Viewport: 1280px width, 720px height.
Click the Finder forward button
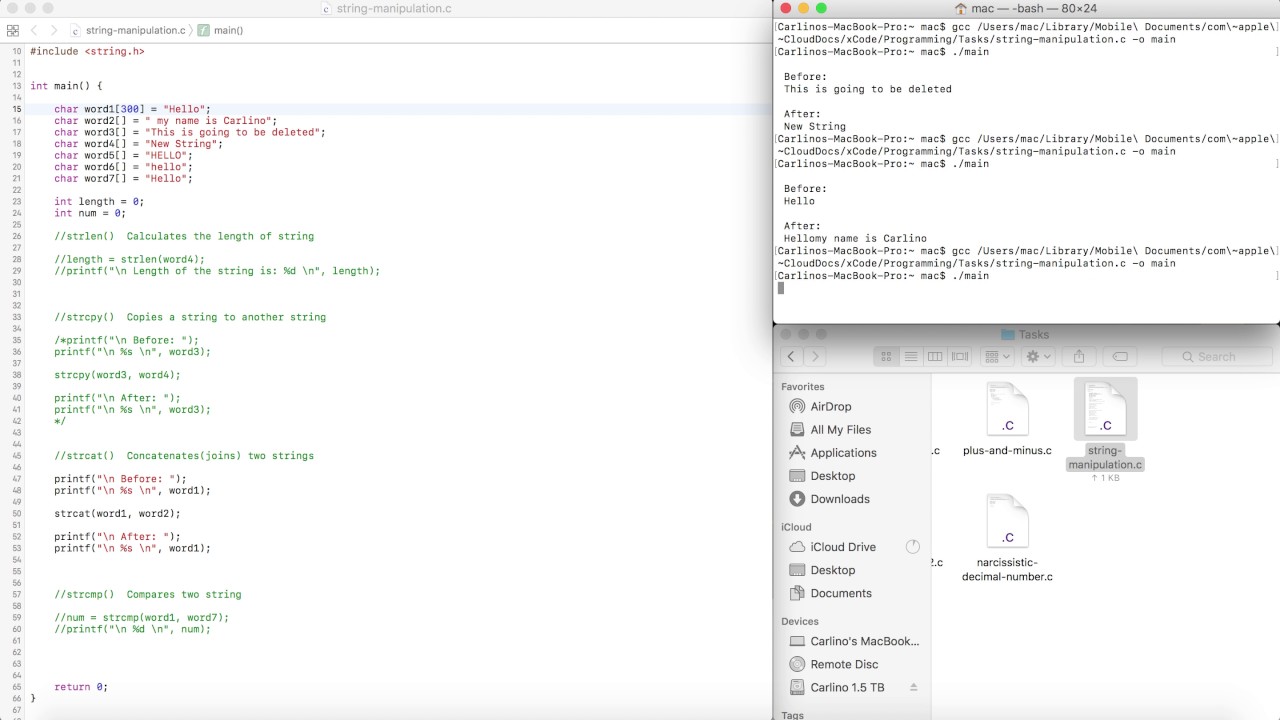click(815, 356)
